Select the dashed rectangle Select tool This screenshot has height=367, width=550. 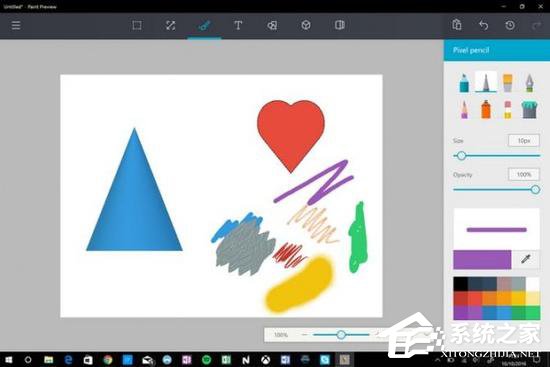[x=137, y=25]
